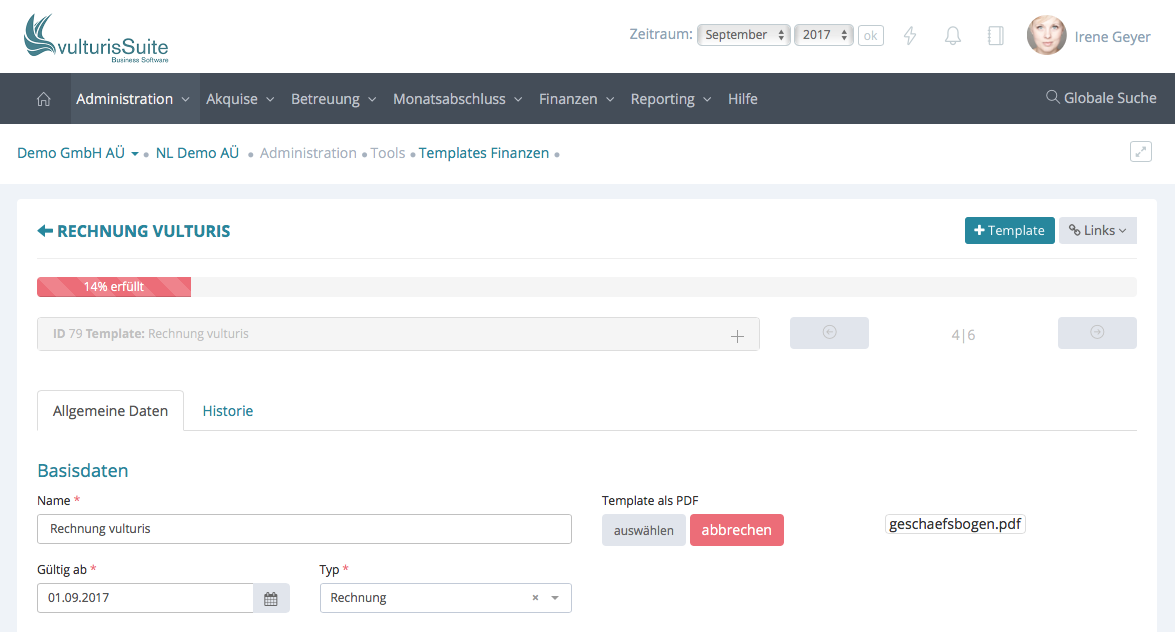Clear the selected Typ value
The width and height of the screenshot is (1175, 632).
(x=535, y=598)
